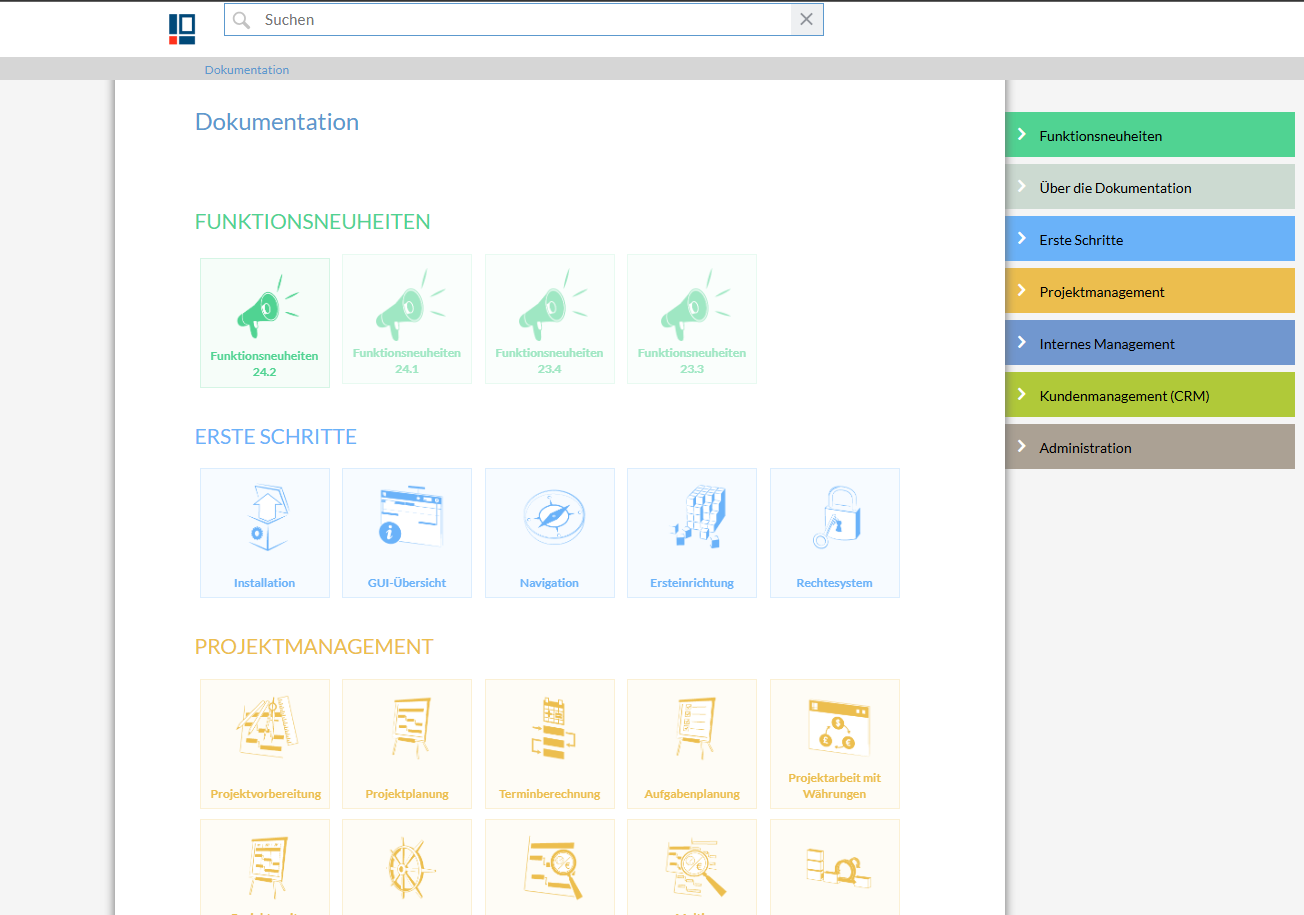Open the GUI-Übersicht window icon tile
This screenshot has height=915, width=1304.
point(407,533)
